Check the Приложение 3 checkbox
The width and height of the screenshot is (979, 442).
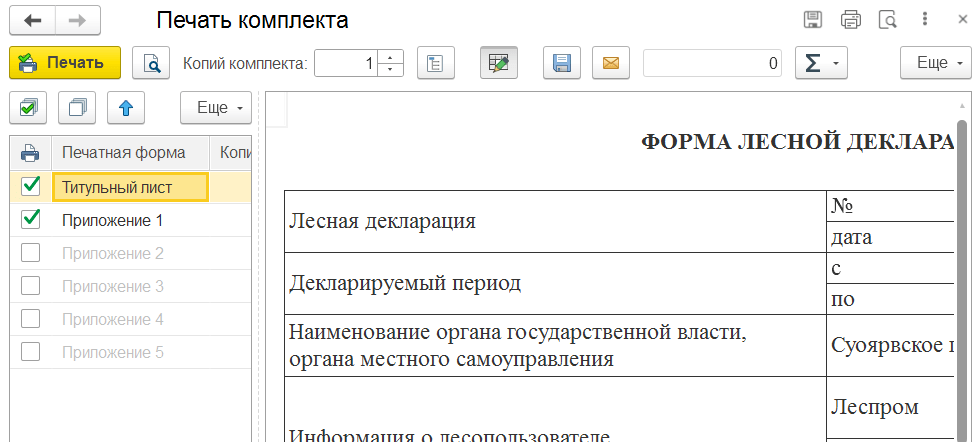pyautogui.click(x=31, y=286)
